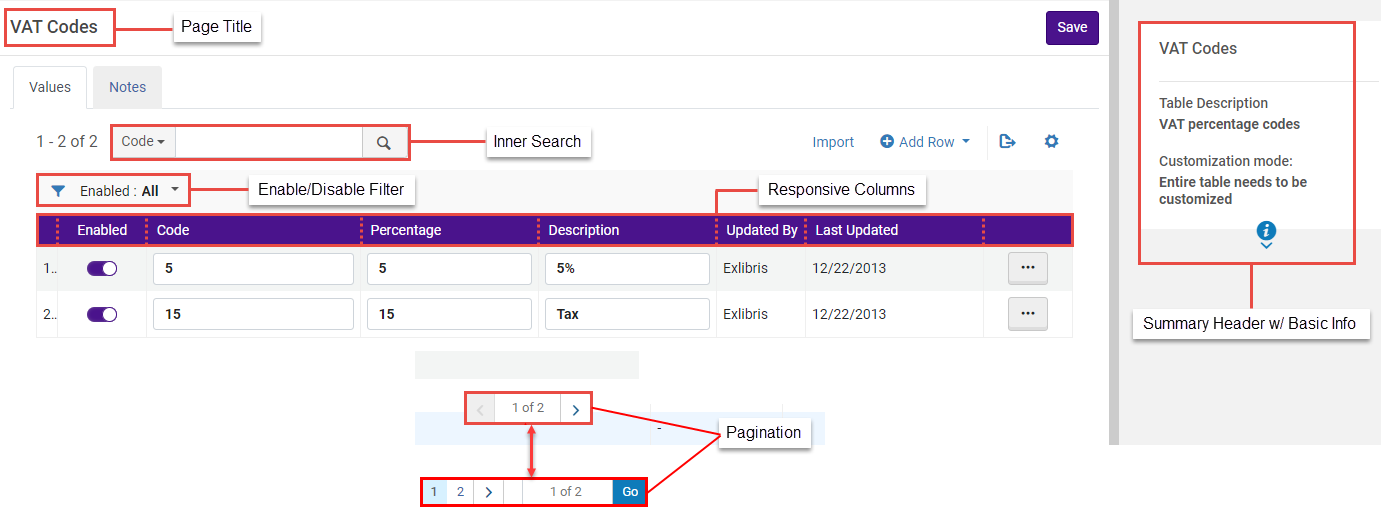1381x516 pixels.
Task: Click the 1 - 2 of 2 record count
Action: tap(67, 142)
